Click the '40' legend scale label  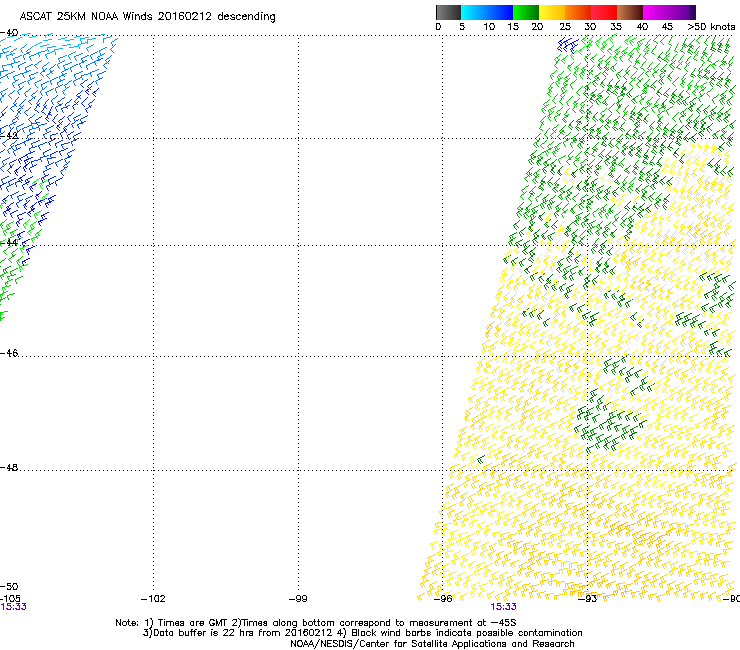[x=642, y=27]
